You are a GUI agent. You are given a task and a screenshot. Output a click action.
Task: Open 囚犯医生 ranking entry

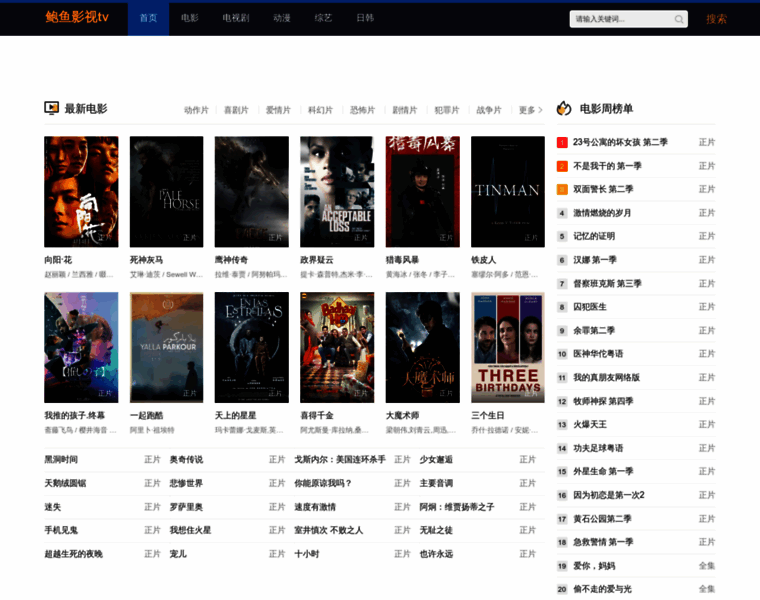[x=590, y=307]
